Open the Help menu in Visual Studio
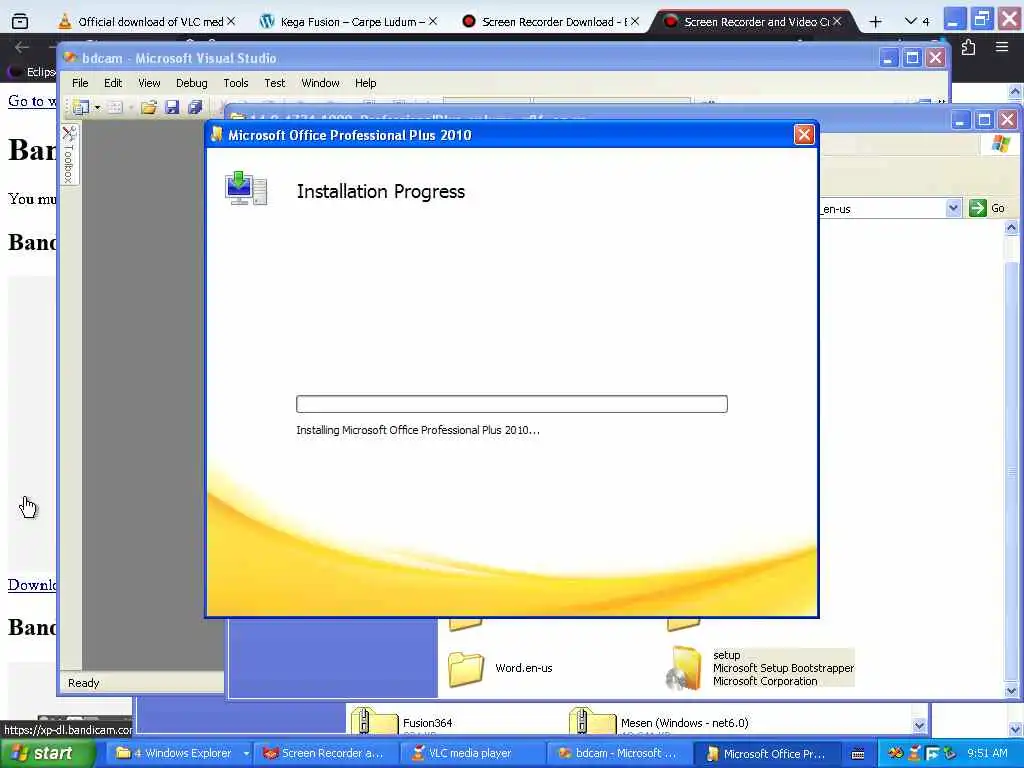This screenshot has width=1024, height=768. 365,83
